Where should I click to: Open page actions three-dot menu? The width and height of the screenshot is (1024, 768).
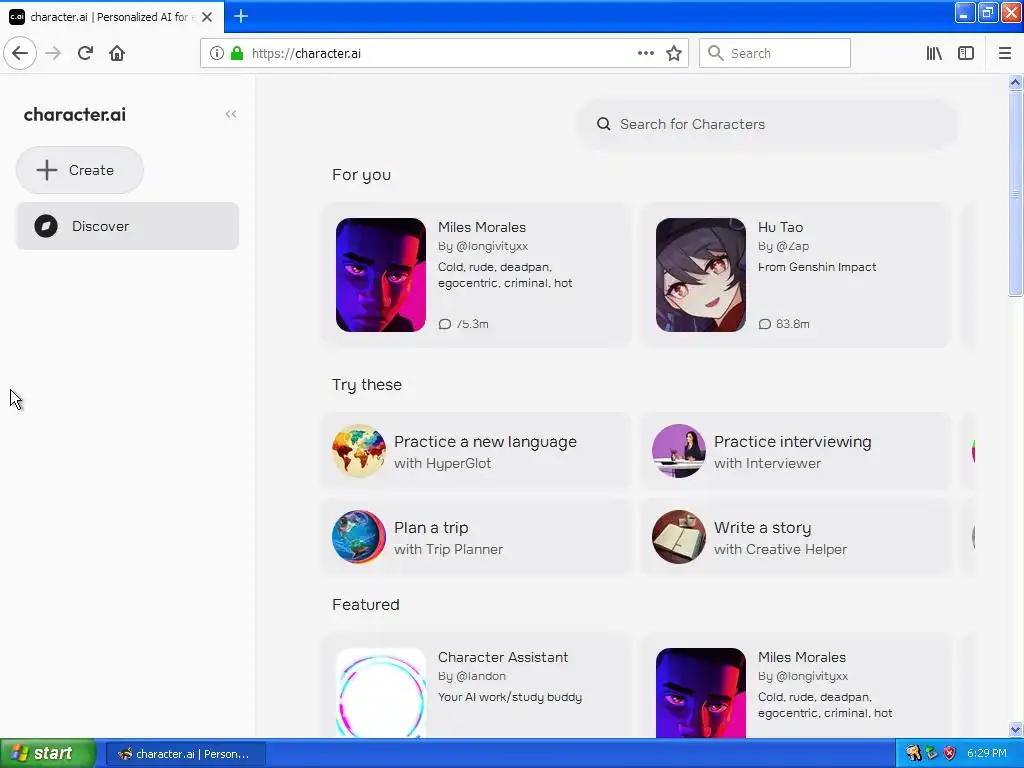coord(645,53)
